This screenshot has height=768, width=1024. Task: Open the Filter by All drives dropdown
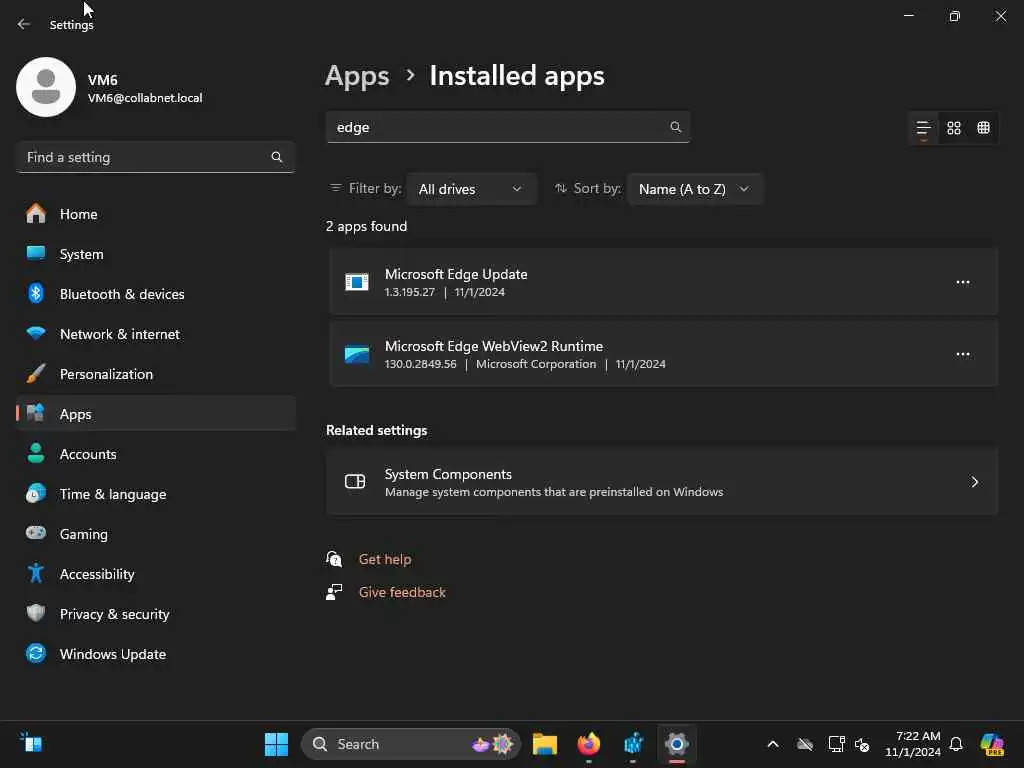click(471, 189)
